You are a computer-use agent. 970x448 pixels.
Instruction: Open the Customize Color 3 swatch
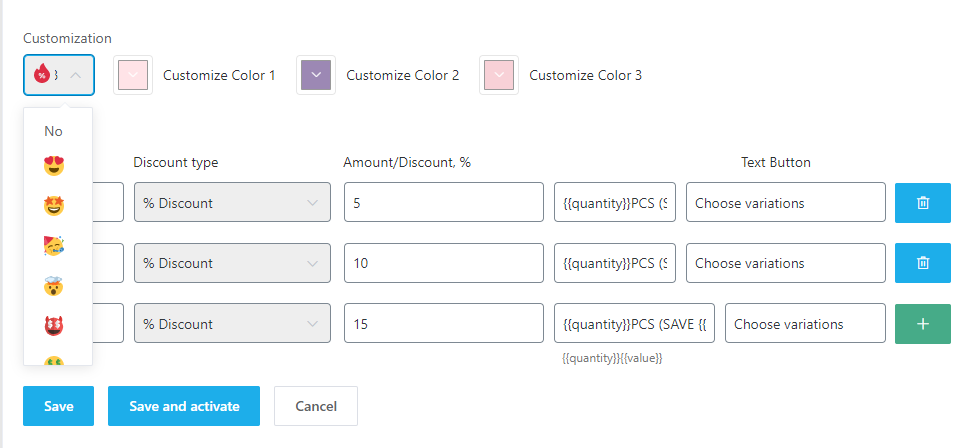click(x=499, y=75)
